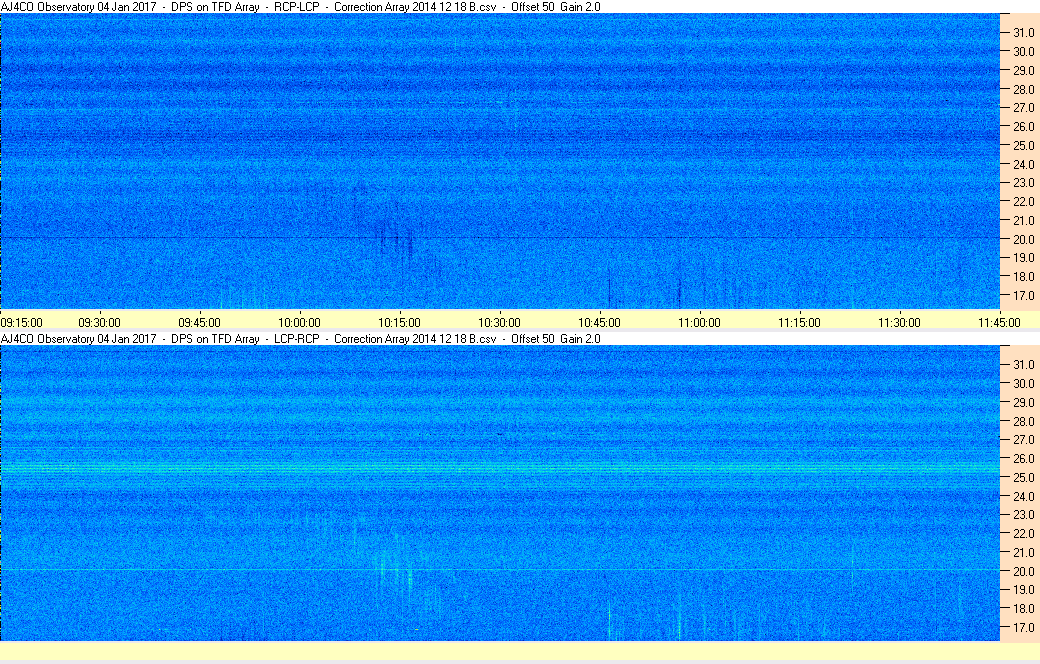Click 24.0 frequency label on RCP-LCP chart

point(1023,164)
